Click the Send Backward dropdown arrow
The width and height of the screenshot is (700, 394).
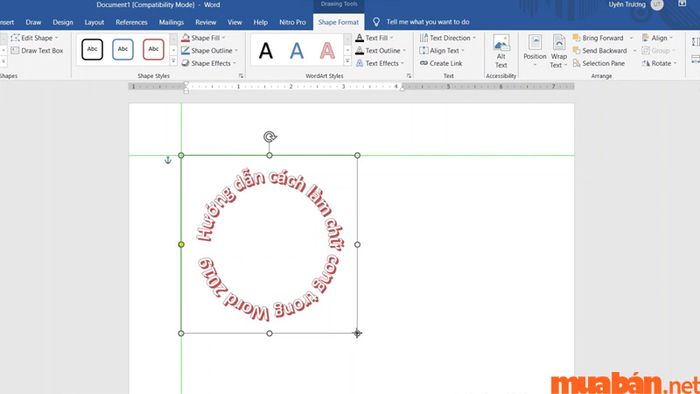pos(635,50)
